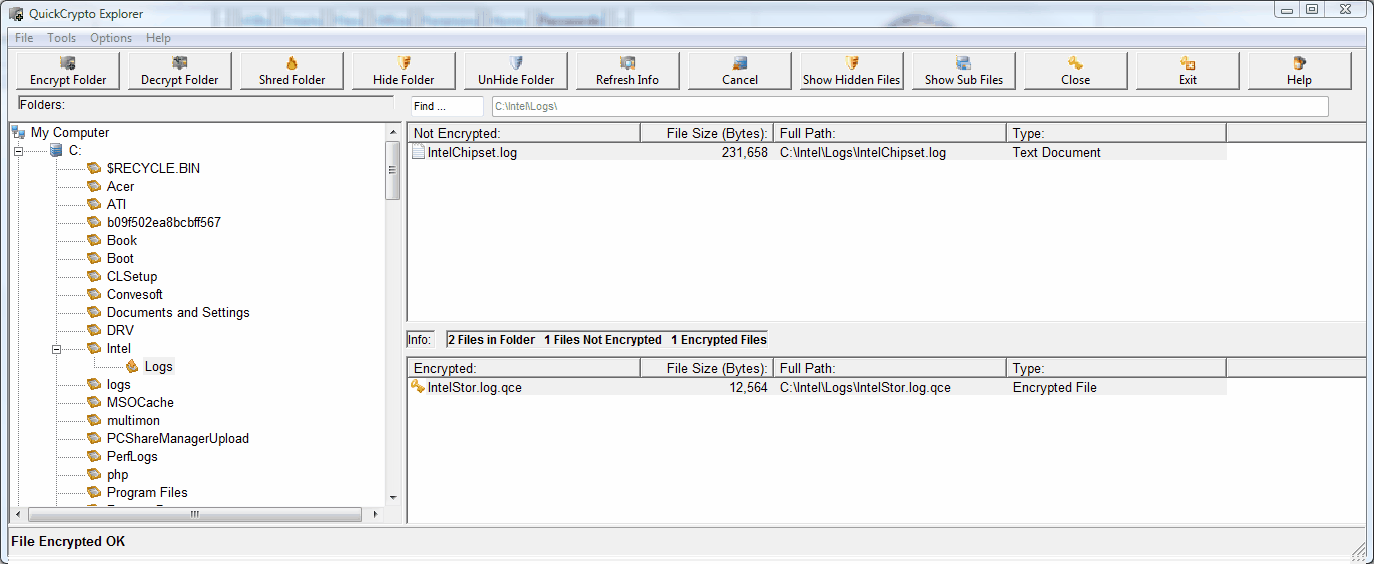Click the Show Hidden Files button
Viewport: 1374px width, 564px height.
tap(852, 71)
